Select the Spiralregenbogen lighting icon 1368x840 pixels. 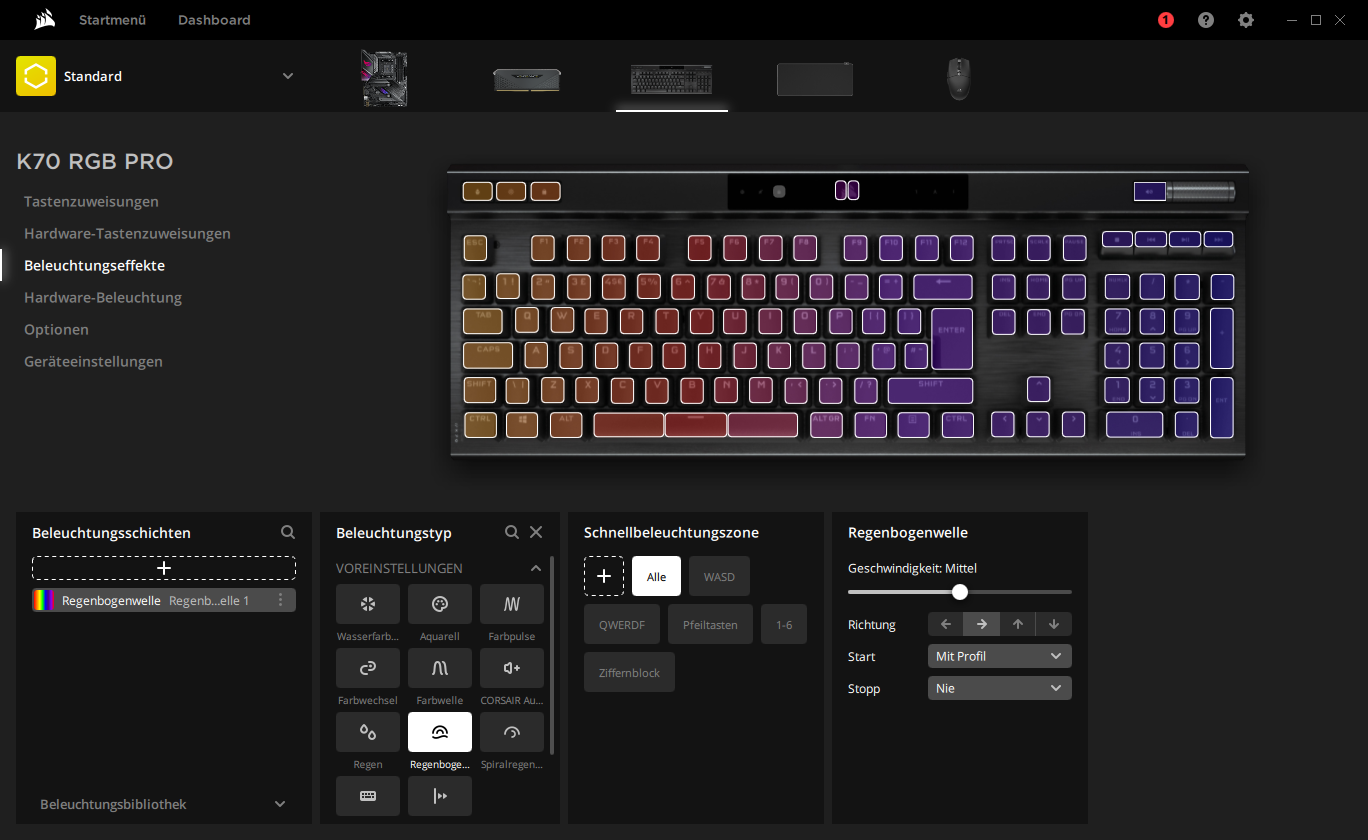[x=512, y=732]
